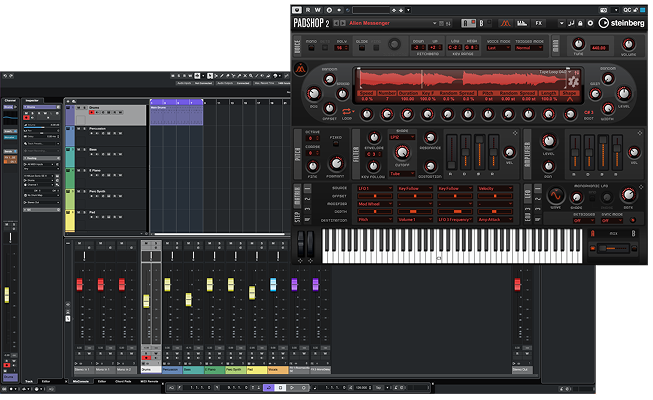This screenshot has height=400, width=653.
Task: Open the LFO 1 source dropdown in matrix
Action: [x=375, y=188]
